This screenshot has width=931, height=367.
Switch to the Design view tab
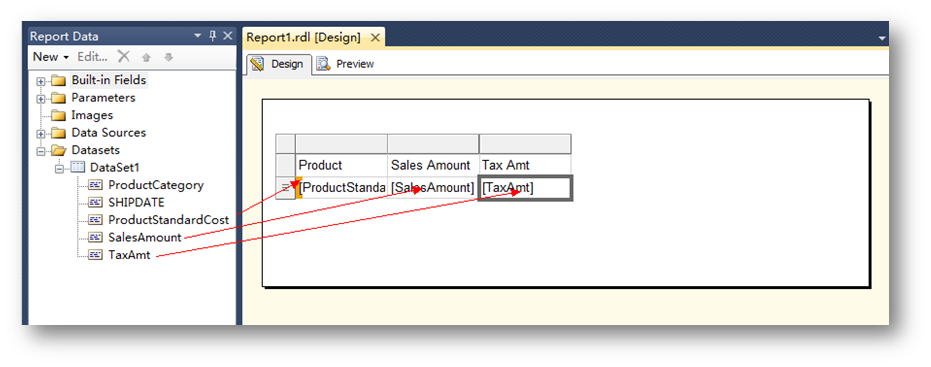pyautogui.click(x=278, y=64)
